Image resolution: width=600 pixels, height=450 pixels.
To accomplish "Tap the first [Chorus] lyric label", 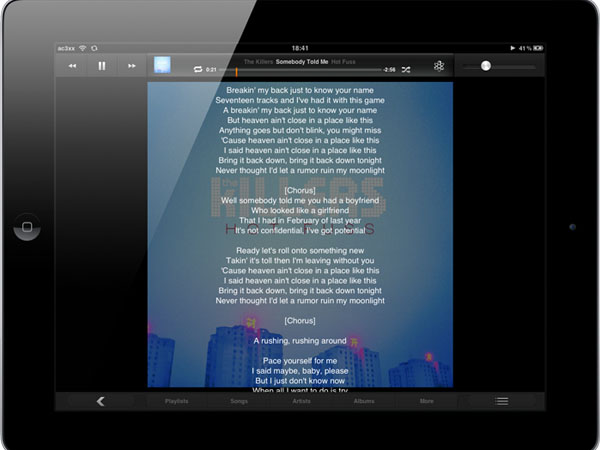I will pos(300,191).
